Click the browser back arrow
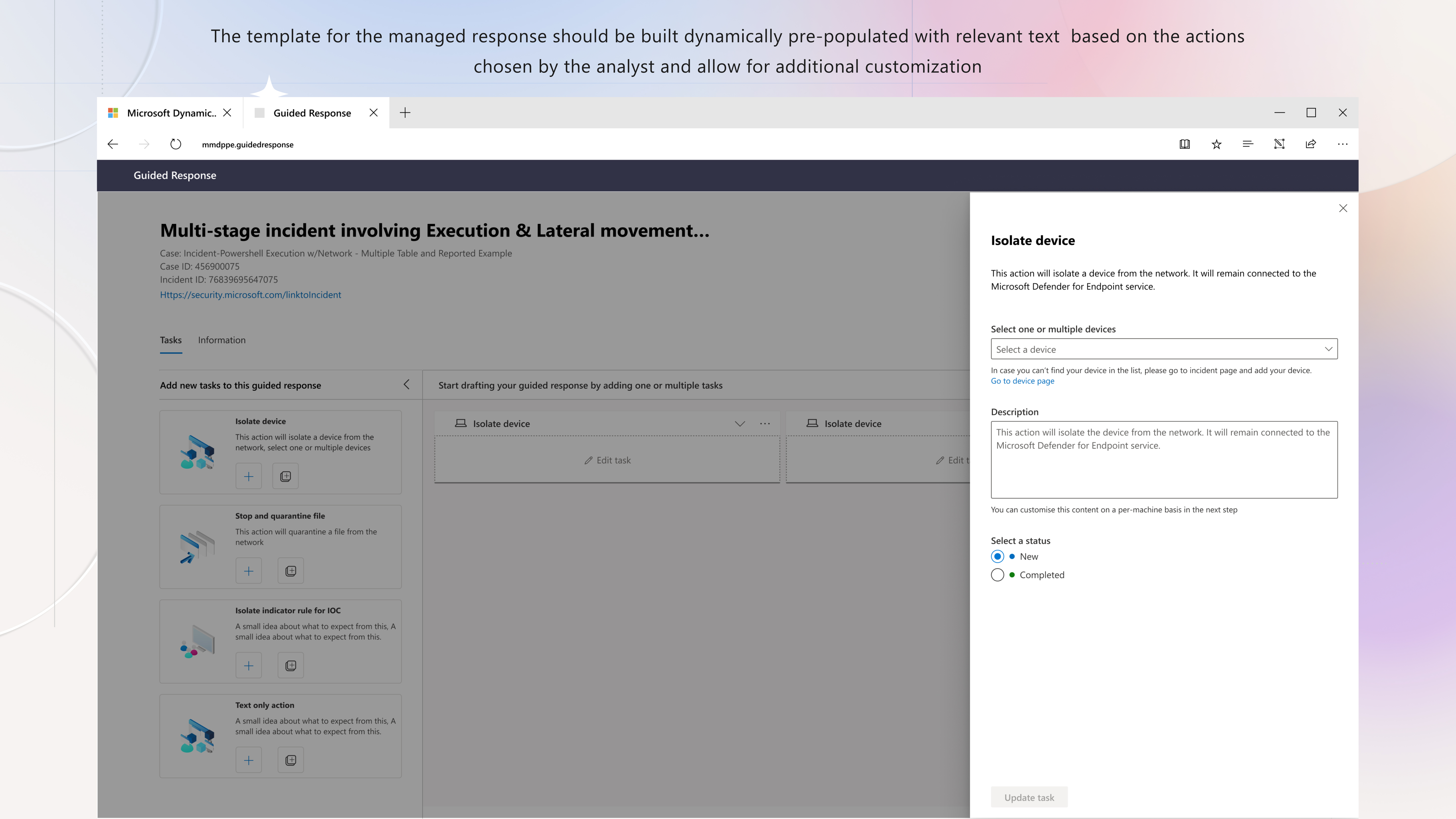Screen dimensions: 1456x819 point(112,144)
